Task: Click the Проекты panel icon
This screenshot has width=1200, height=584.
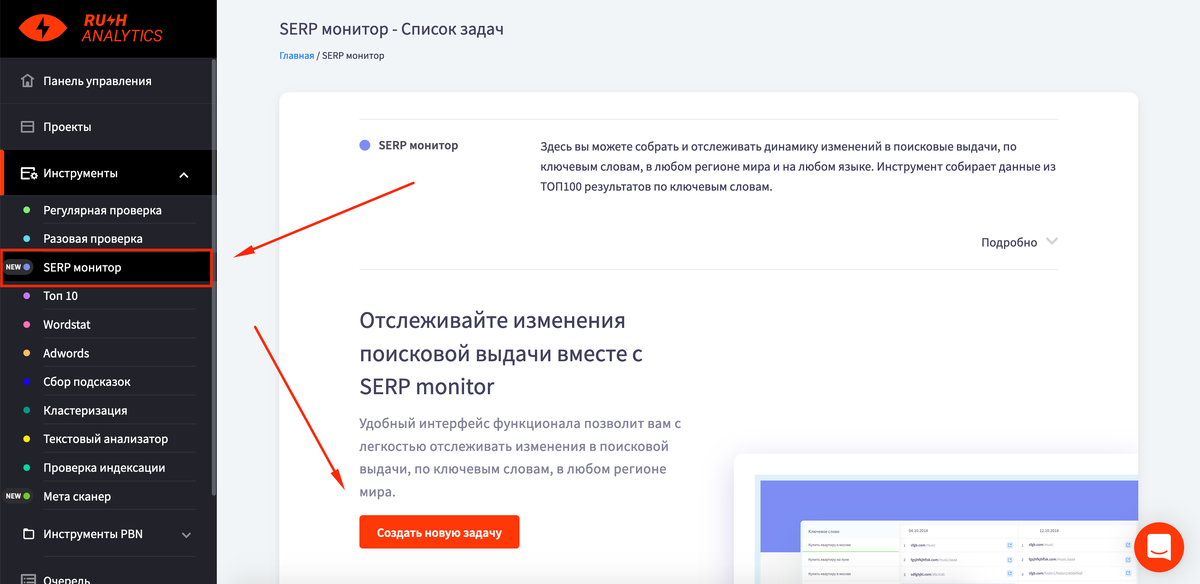Action: coord(28,127)
